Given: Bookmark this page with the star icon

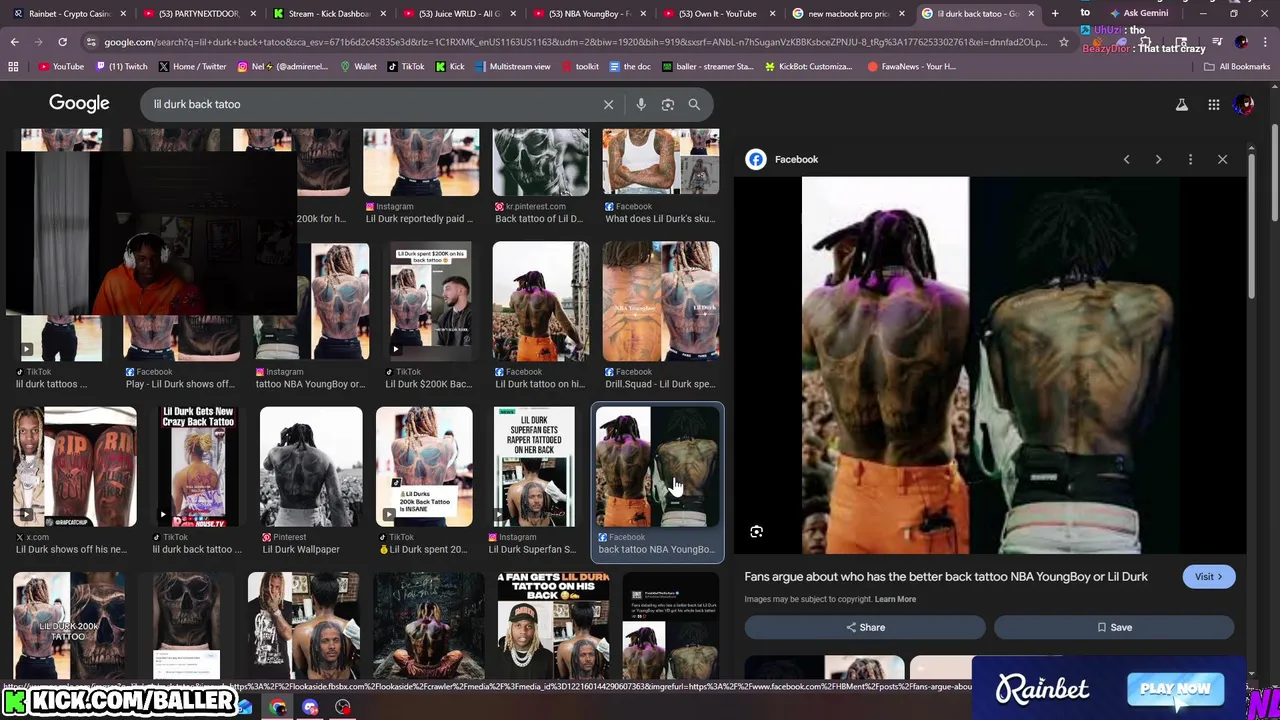Looking at the screenshot, I should [x=1064, y=42].
